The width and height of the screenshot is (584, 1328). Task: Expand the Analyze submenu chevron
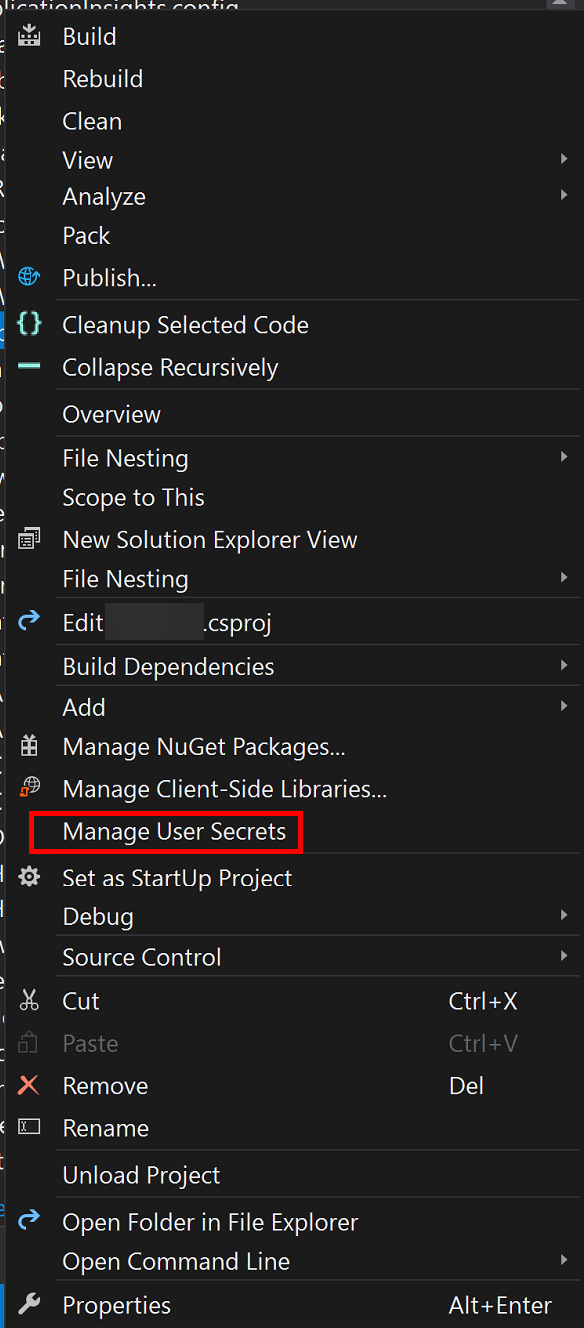[x=565, y=196]
